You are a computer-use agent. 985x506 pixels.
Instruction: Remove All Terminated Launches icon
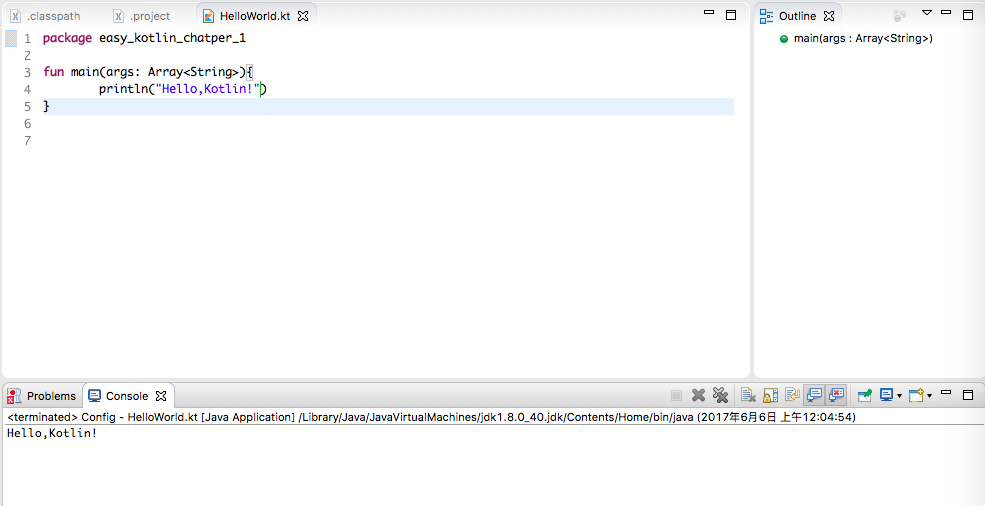coord(720,395)
